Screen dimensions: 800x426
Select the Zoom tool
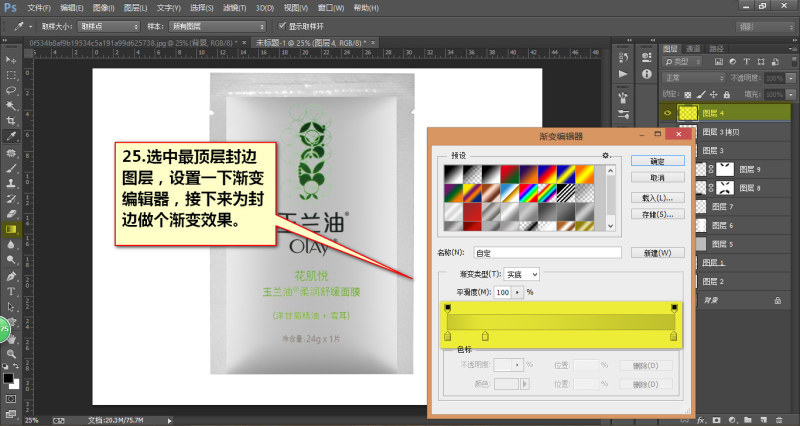pos(11,354)
